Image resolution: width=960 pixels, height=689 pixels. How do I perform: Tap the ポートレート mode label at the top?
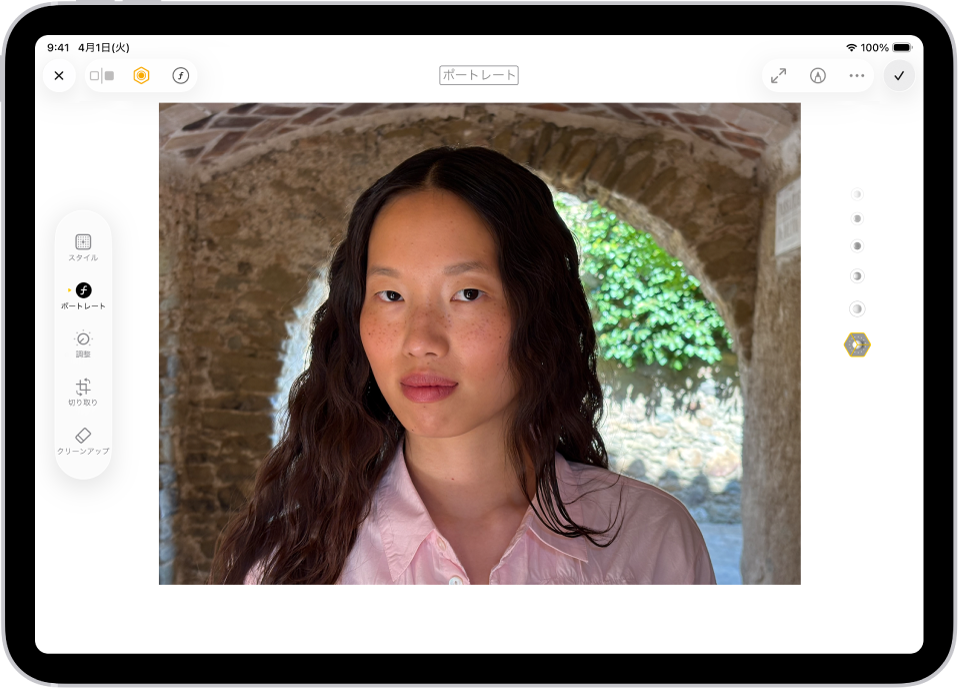coord(480,75)
